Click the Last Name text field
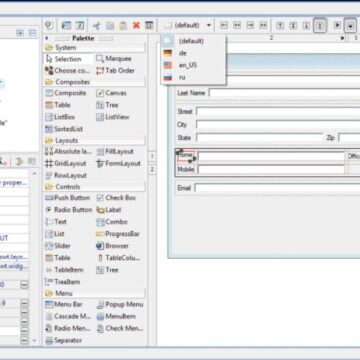The width and height of the screenshot is (360, 360). [284, 93]
